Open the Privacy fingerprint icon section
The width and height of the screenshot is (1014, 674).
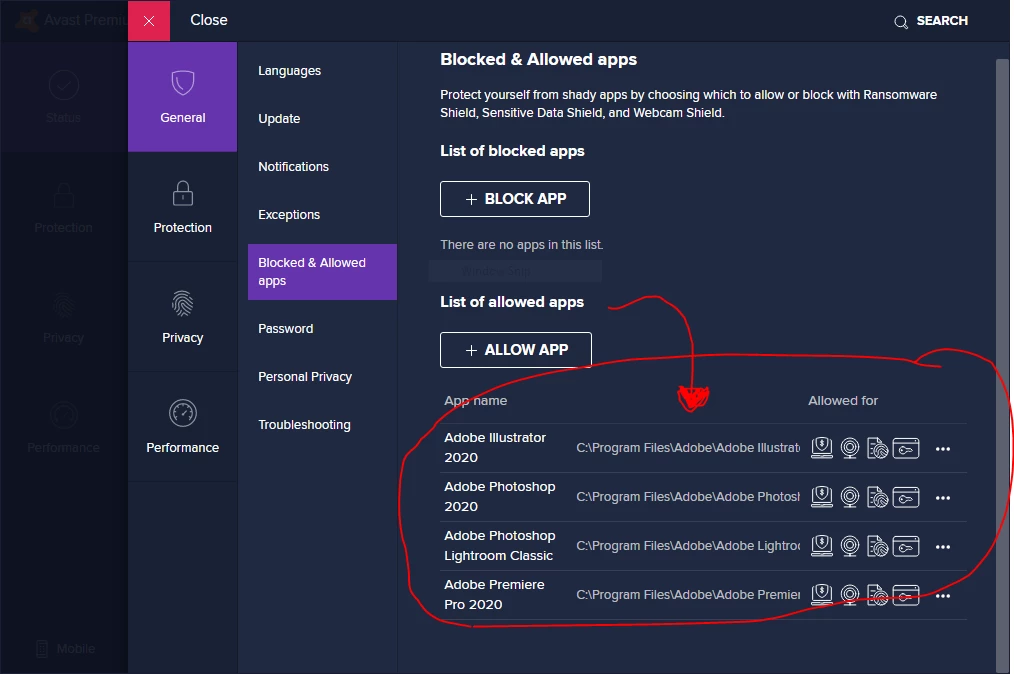point(182,317)
